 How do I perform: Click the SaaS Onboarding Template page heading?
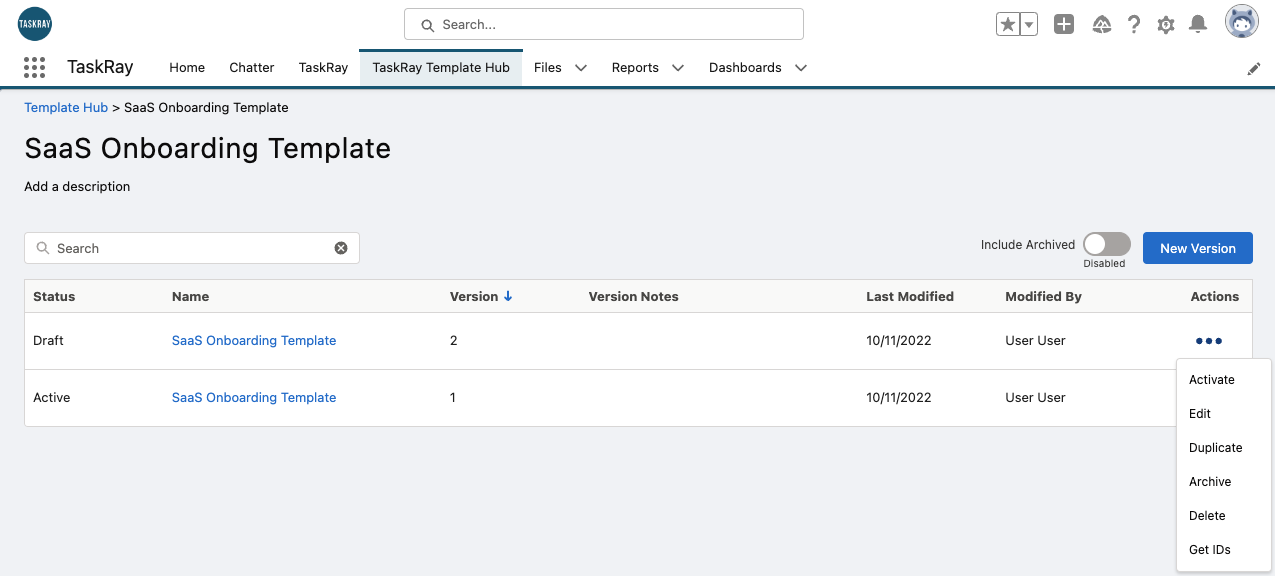207,148
